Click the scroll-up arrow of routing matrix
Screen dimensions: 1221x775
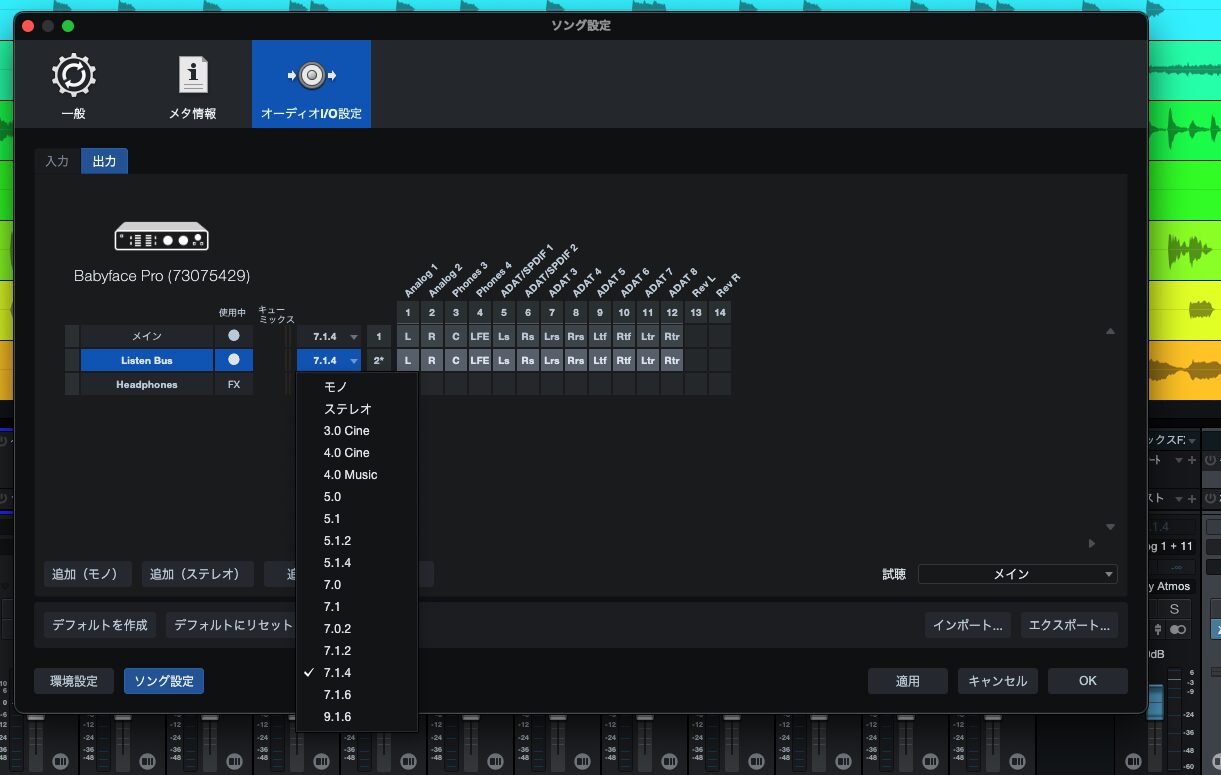1109,331
